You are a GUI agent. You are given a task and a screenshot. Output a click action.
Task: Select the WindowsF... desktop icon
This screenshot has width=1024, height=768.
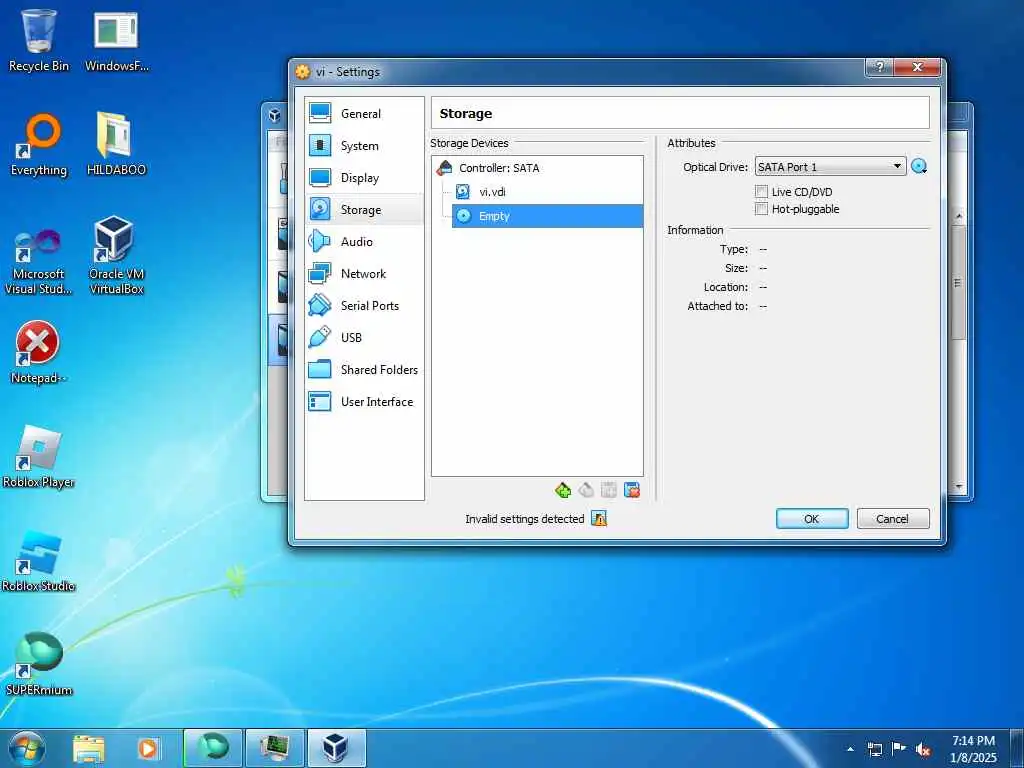point(116,40)
